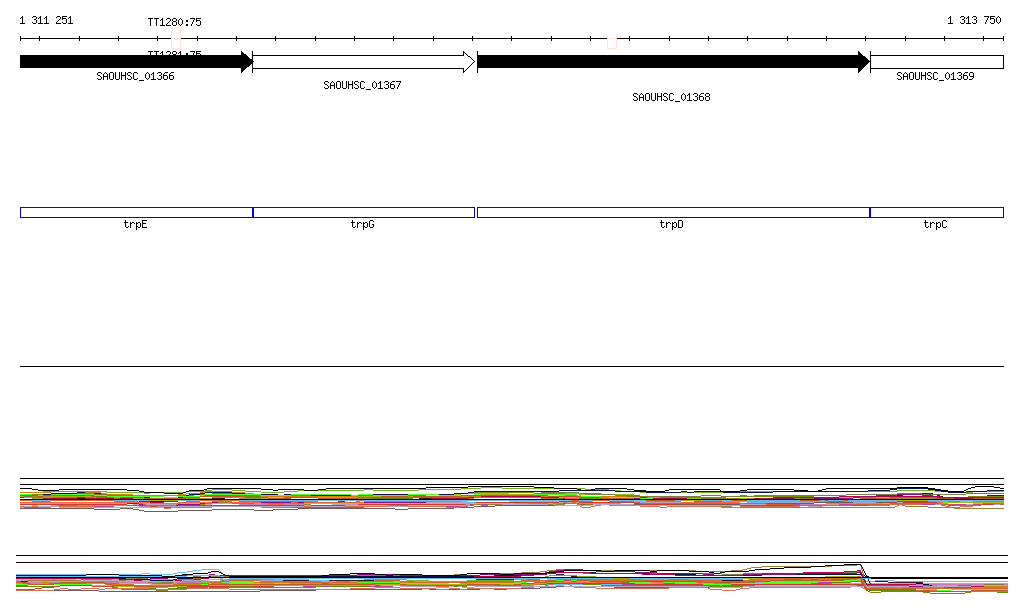The height and width of the screenshot is (611, 1024).
Task: Select the SAOUHSC_01369 white gene box
Action: tap(936, 62)
